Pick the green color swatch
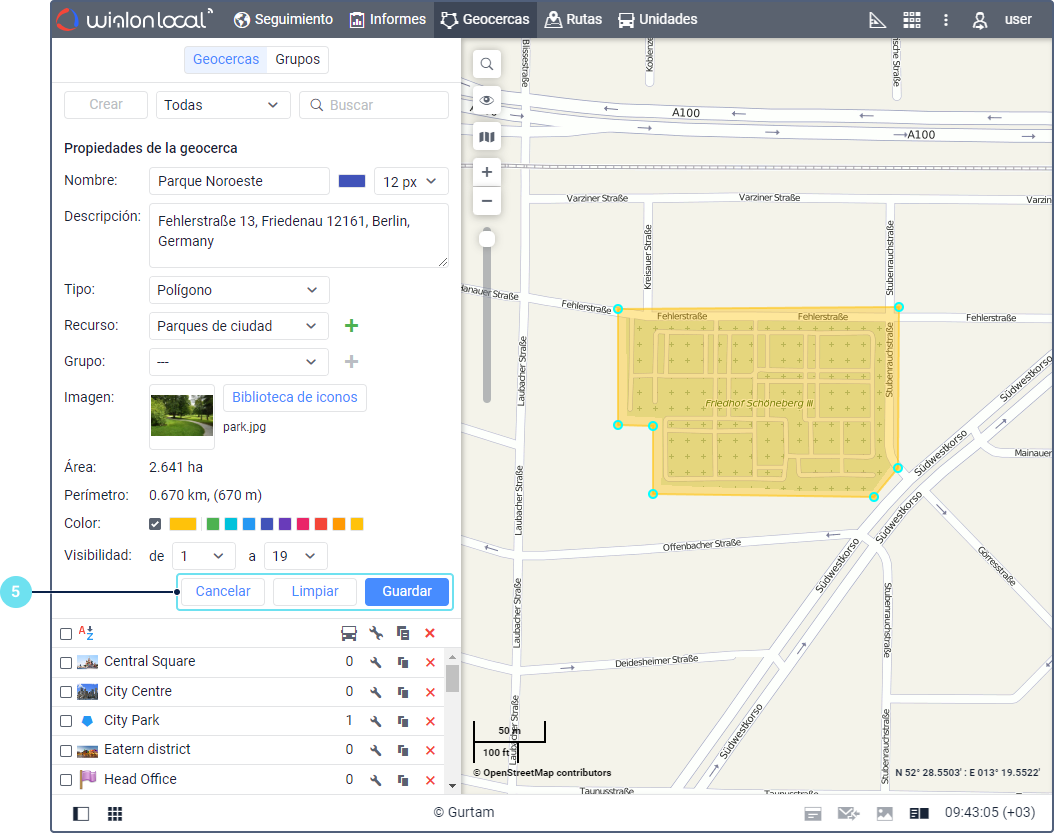Image resolution: width=1054 pixels, height=833 pixels. (x=213, y=524)
